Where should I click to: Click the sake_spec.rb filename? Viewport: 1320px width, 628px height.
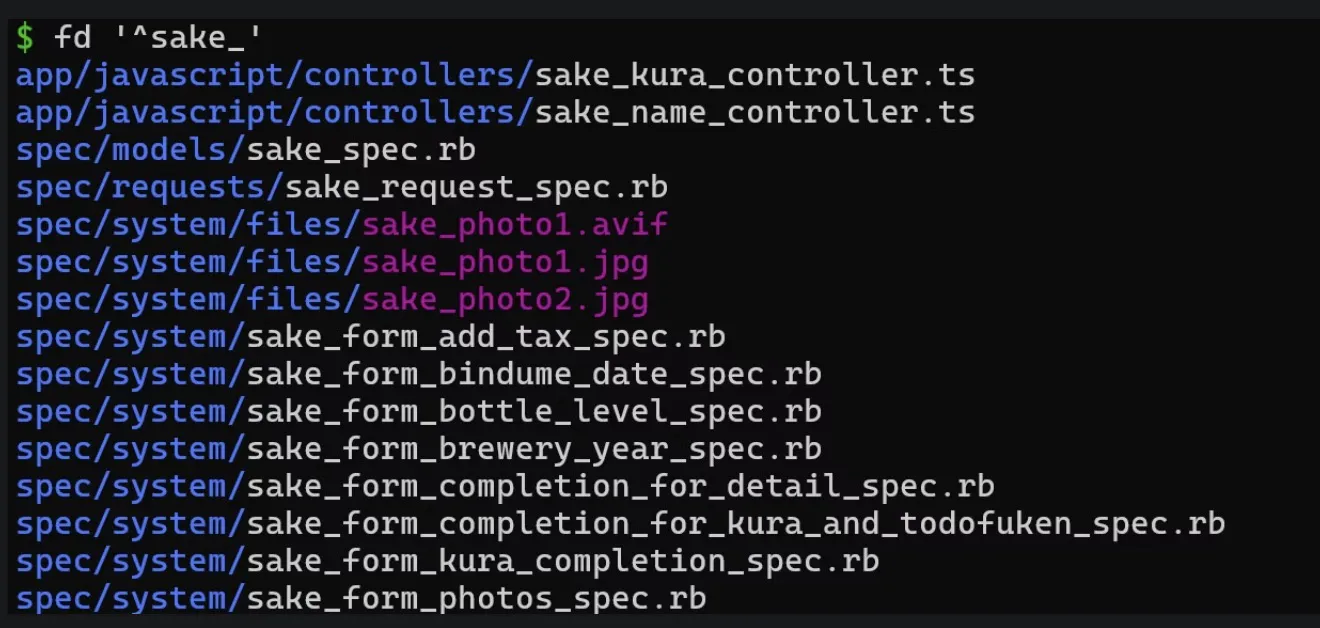tap(360, 150)
